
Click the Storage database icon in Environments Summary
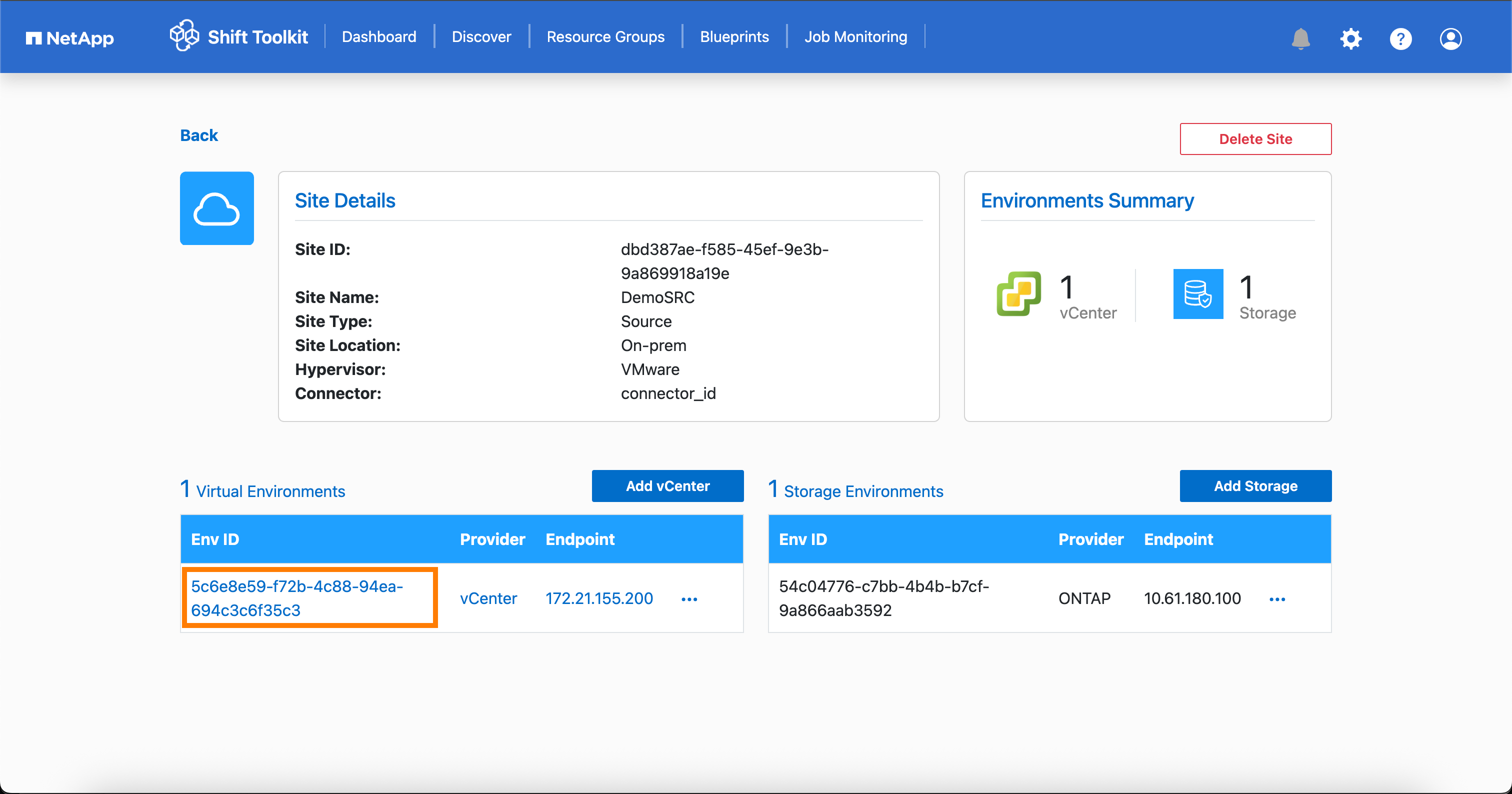[1198, 293]
